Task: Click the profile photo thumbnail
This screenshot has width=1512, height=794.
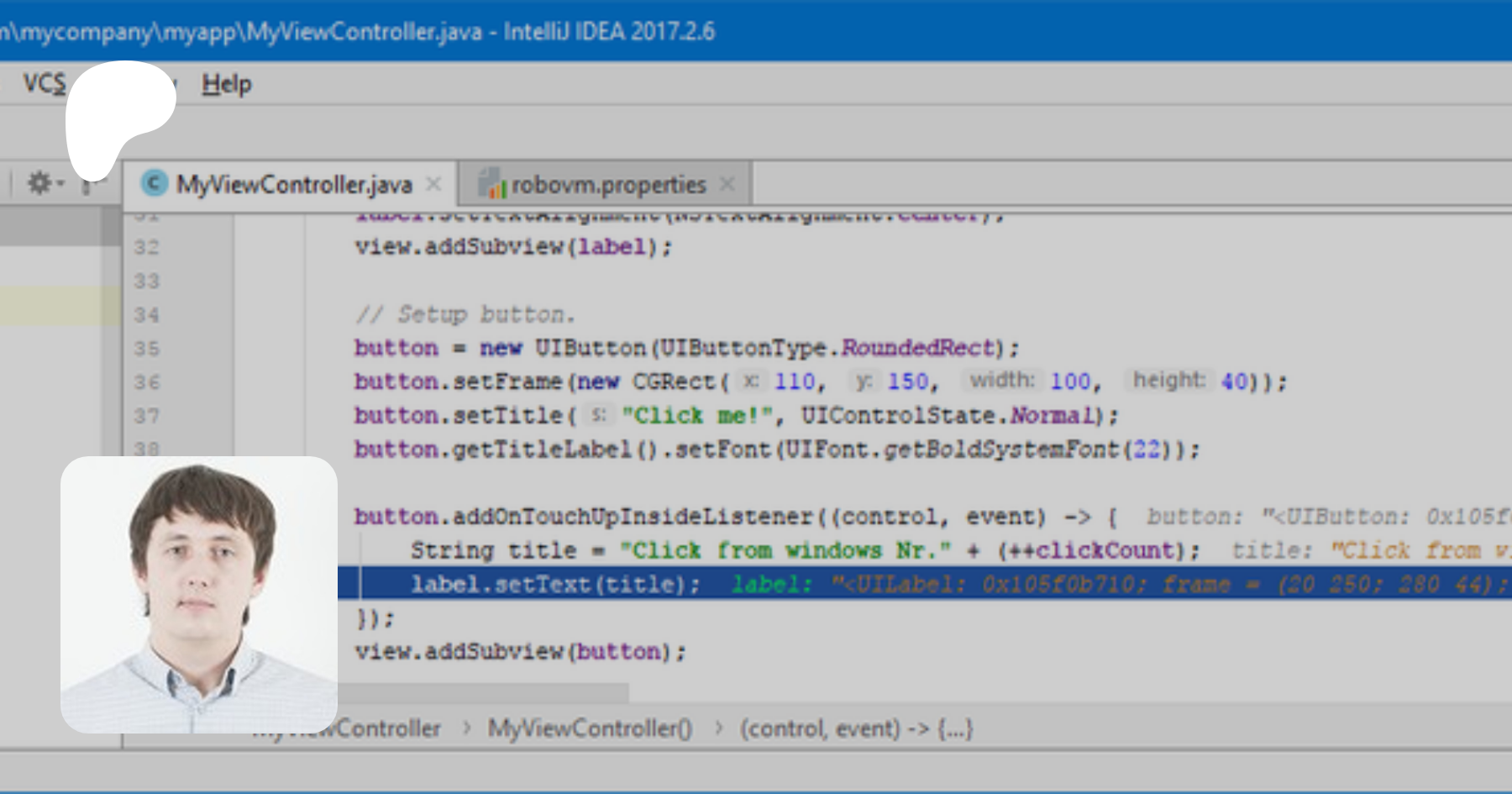Action: pyautogui.click(x=199, y=594)
